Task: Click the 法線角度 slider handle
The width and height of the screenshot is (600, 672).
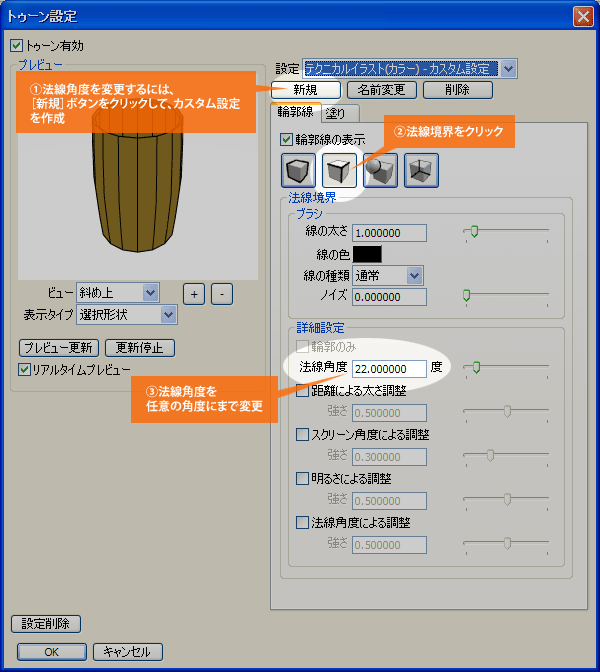Action: (477, 367)
